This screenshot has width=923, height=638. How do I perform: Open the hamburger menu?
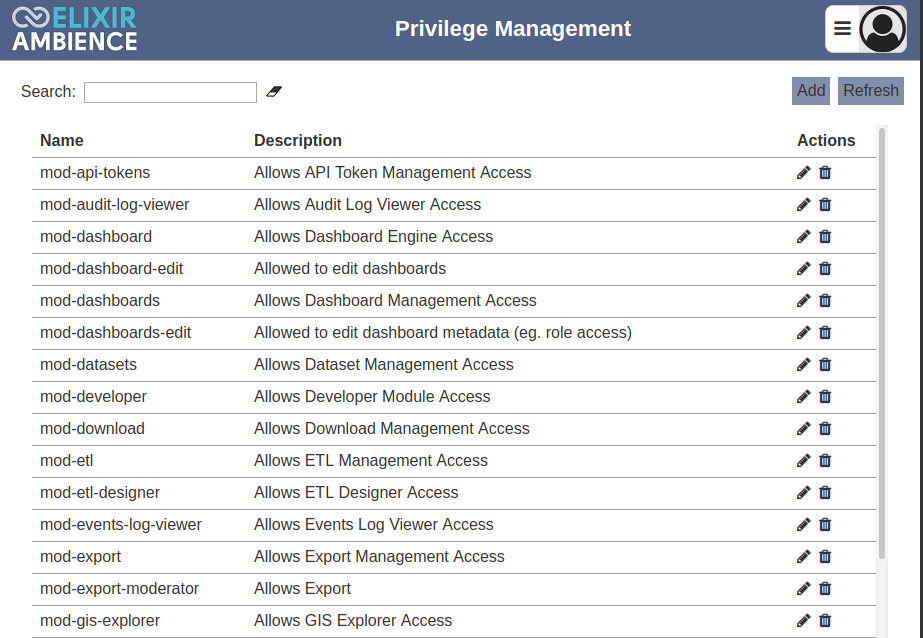[842, 29]
